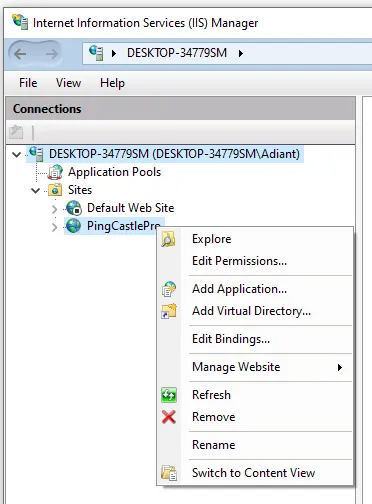
Task: Click the arrow after DESKTOP-34779SM in address bar
Action: tap(241, 53)
